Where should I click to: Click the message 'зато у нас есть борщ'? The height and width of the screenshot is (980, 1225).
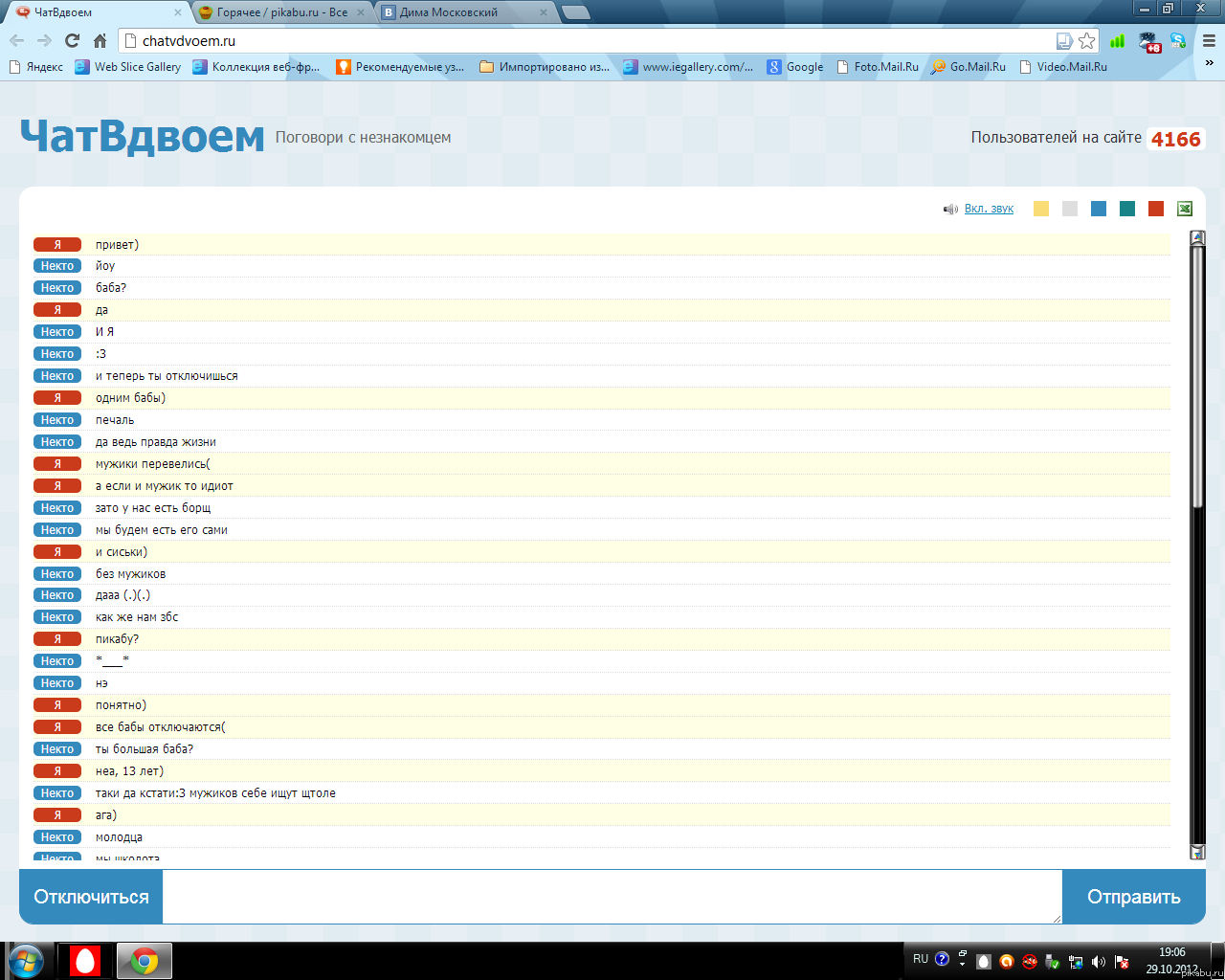pyautogui.click(x=153, y=508)
